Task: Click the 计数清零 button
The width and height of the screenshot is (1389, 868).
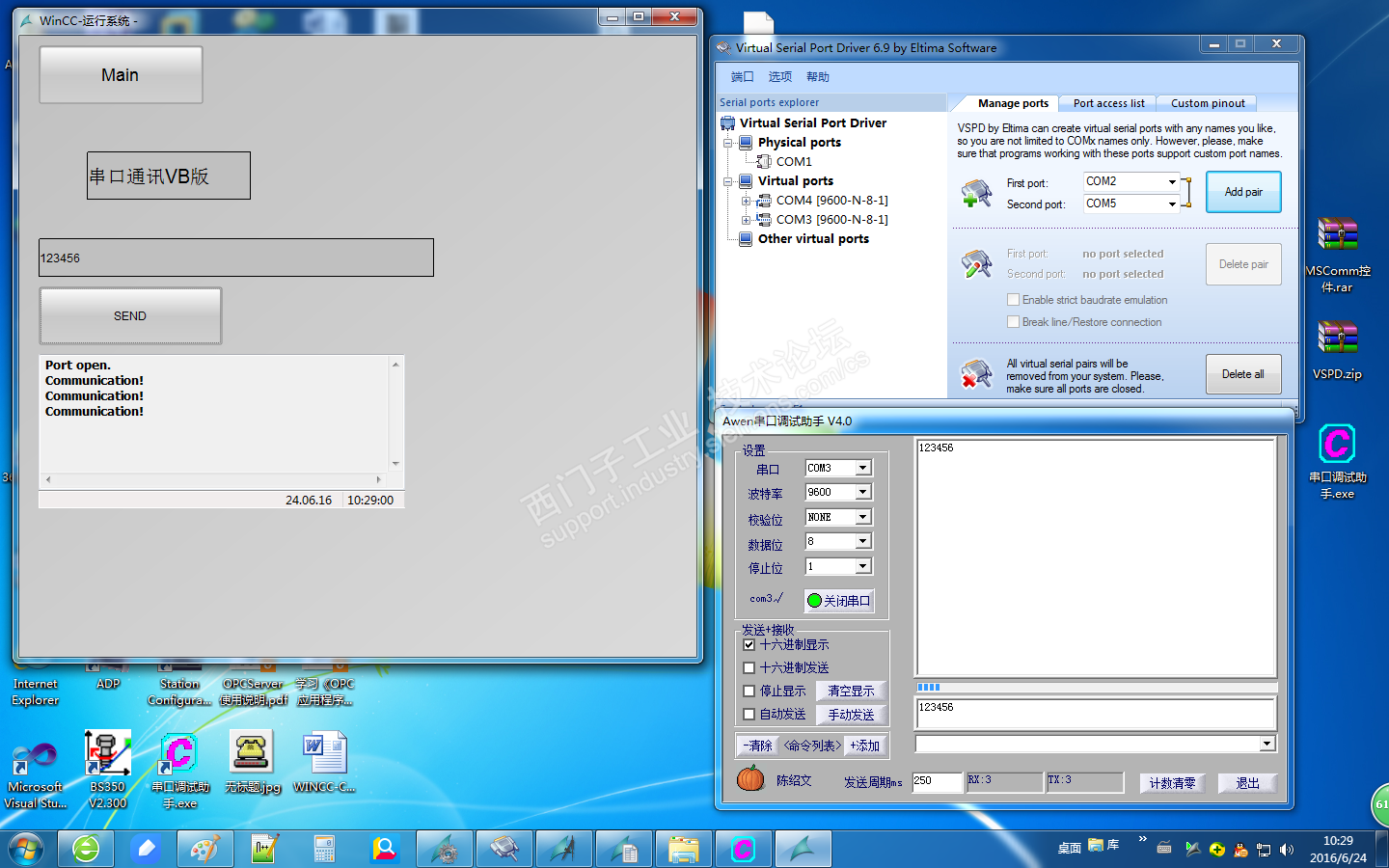Action: pos(1173,783)
